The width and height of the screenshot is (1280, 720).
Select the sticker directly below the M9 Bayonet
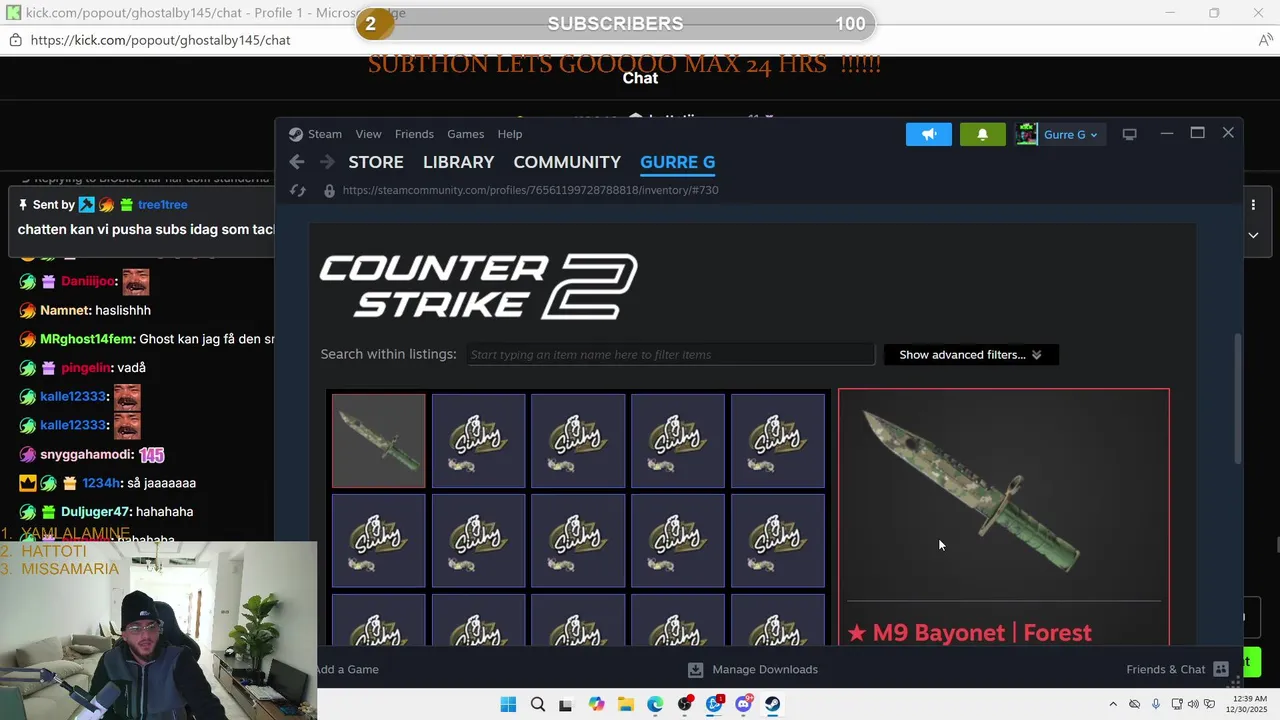pos(378,541)
